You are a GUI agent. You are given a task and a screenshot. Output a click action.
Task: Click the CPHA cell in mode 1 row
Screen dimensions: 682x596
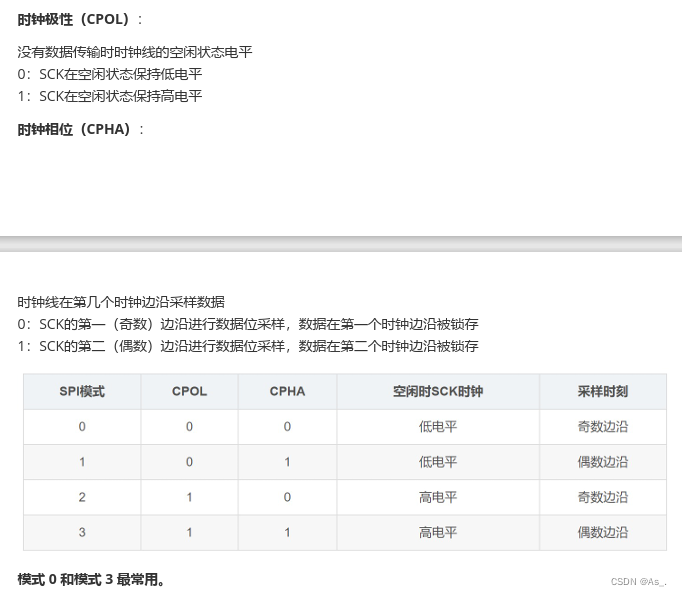(287, 462)
